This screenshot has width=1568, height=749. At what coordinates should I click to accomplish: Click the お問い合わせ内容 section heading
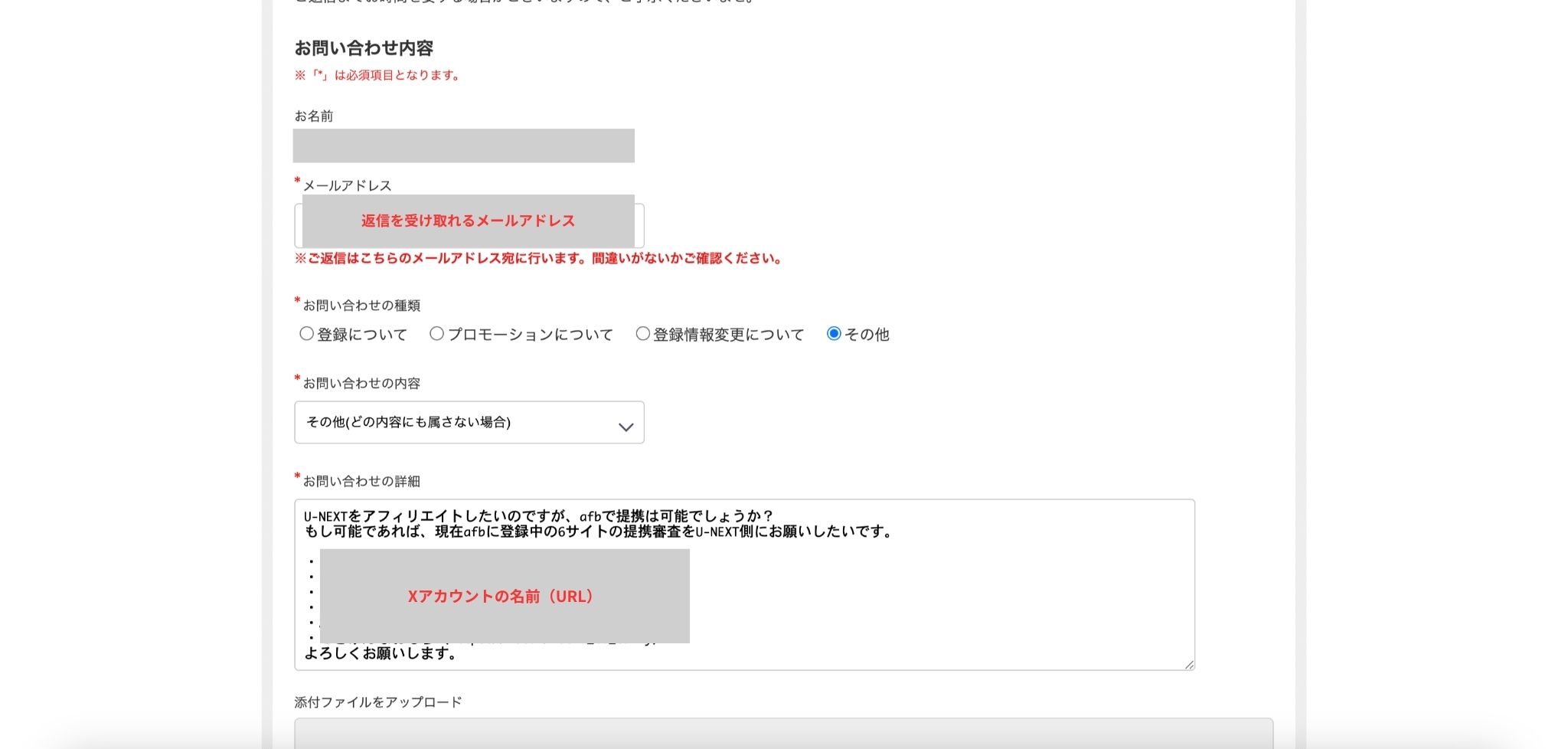pos(364,48)
